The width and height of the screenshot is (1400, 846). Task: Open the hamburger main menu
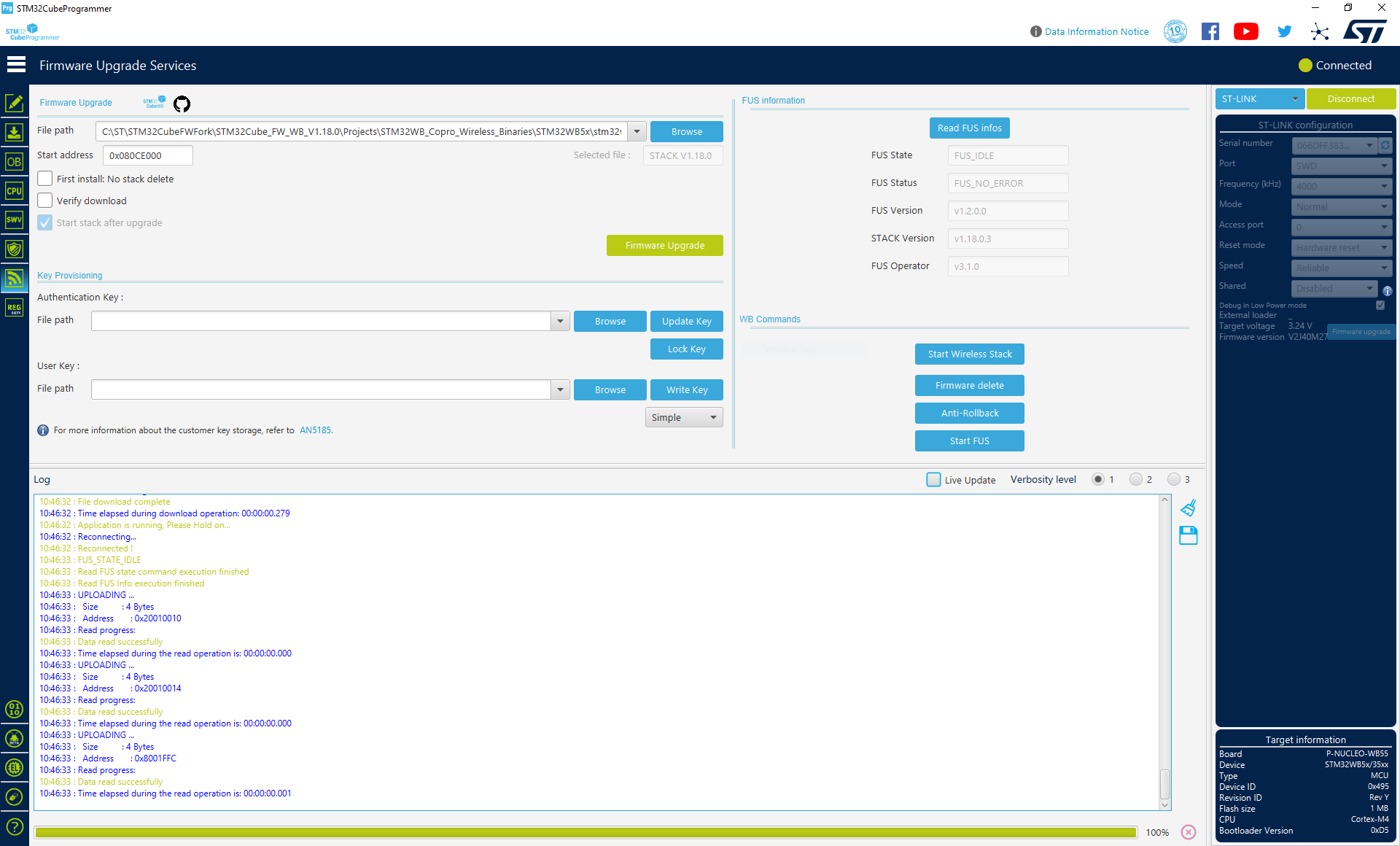tap(16, 65)
